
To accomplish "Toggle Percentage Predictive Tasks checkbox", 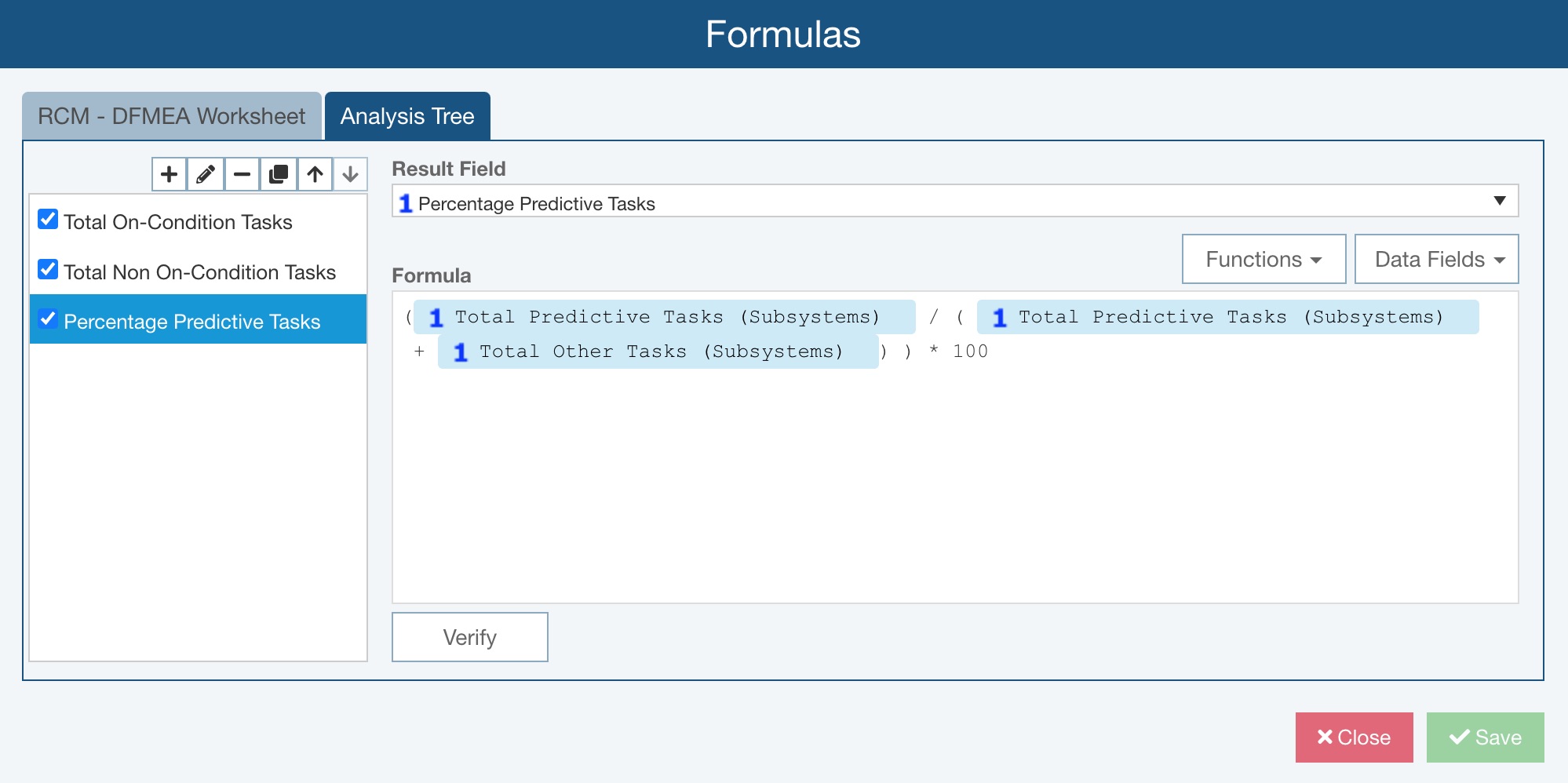I will pyautogui.click(x=48, y=319).
